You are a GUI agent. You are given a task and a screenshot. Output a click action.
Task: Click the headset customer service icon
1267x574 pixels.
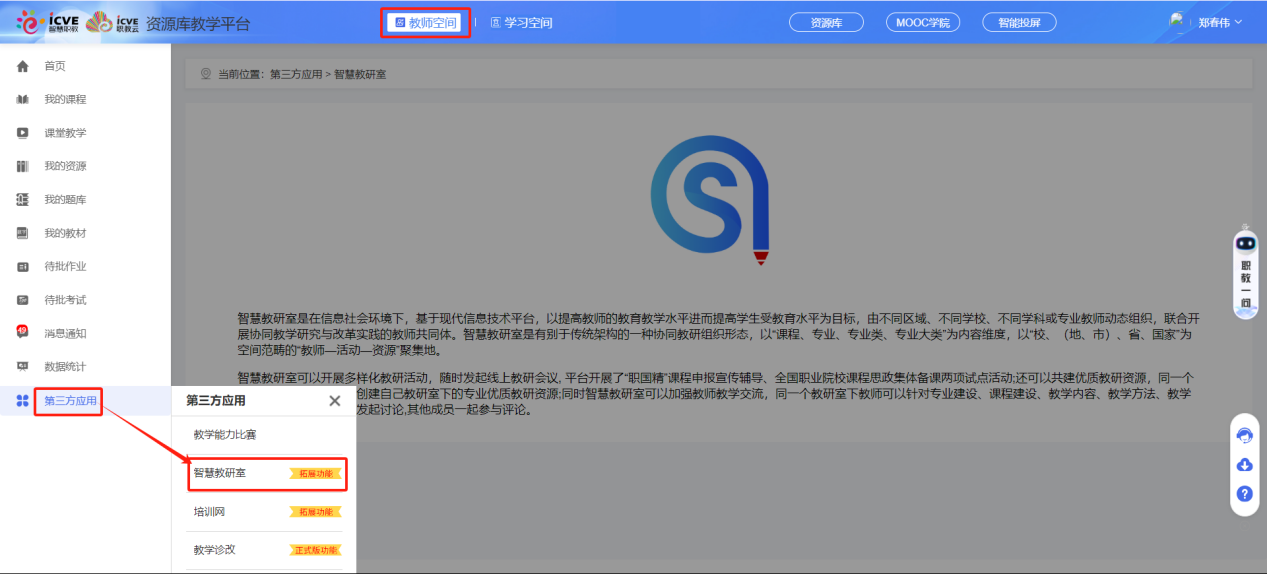tap(1245, 435)
